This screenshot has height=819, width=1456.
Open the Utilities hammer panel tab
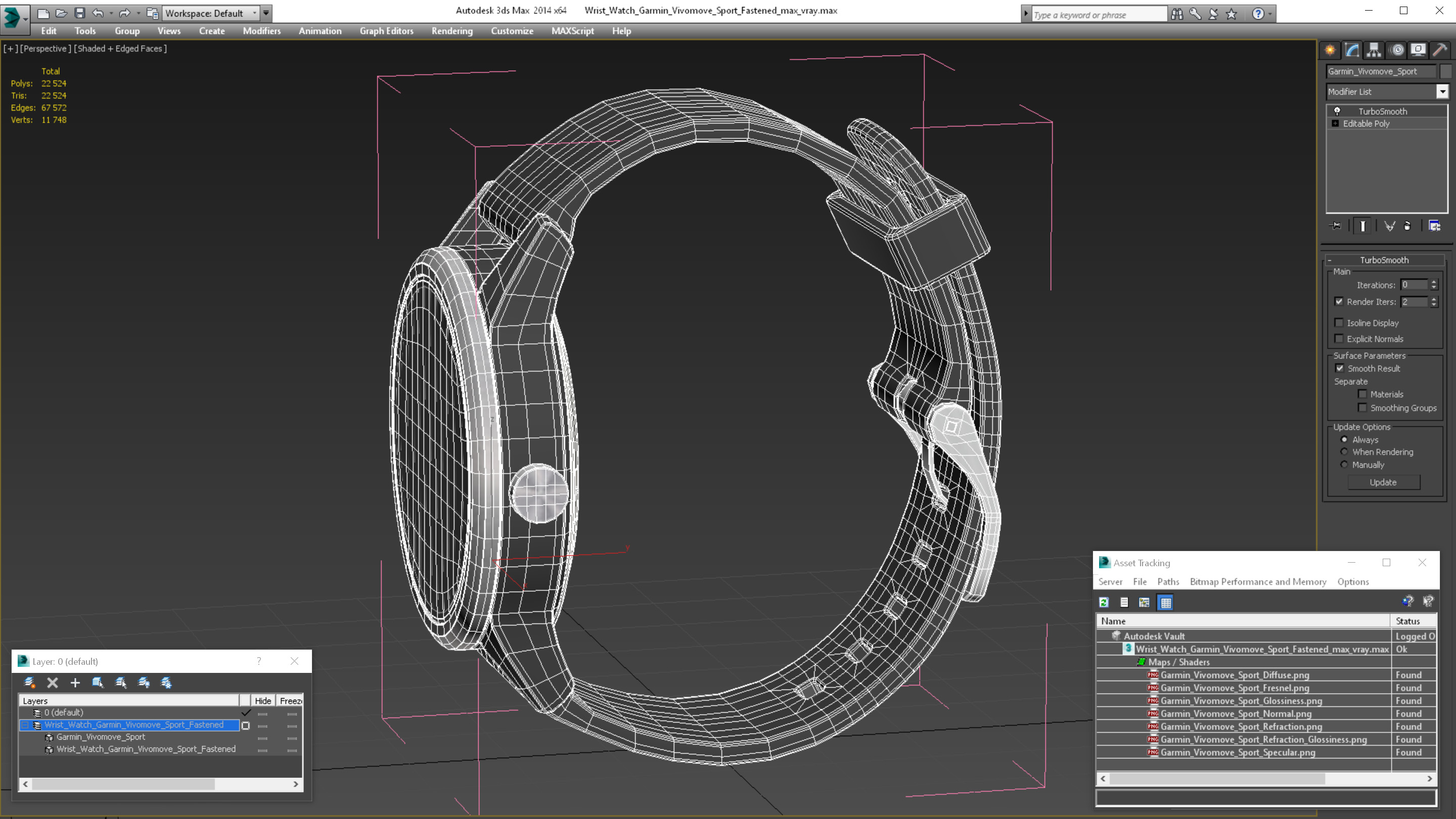[1440, 51]
